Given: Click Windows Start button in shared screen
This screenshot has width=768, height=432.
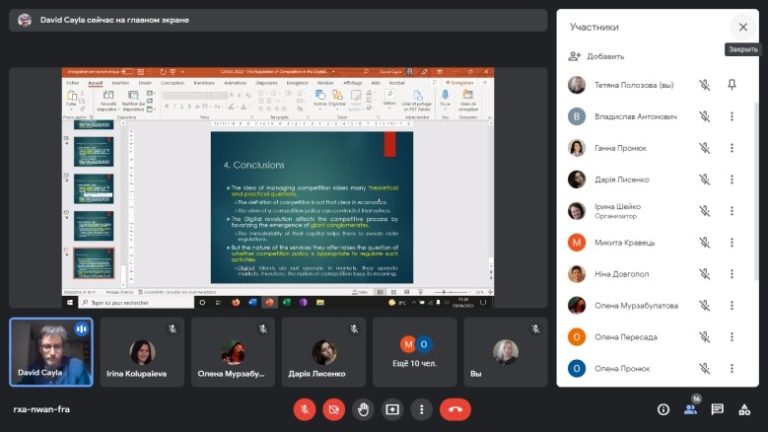Looking at the screenshot, I should 70,303.
